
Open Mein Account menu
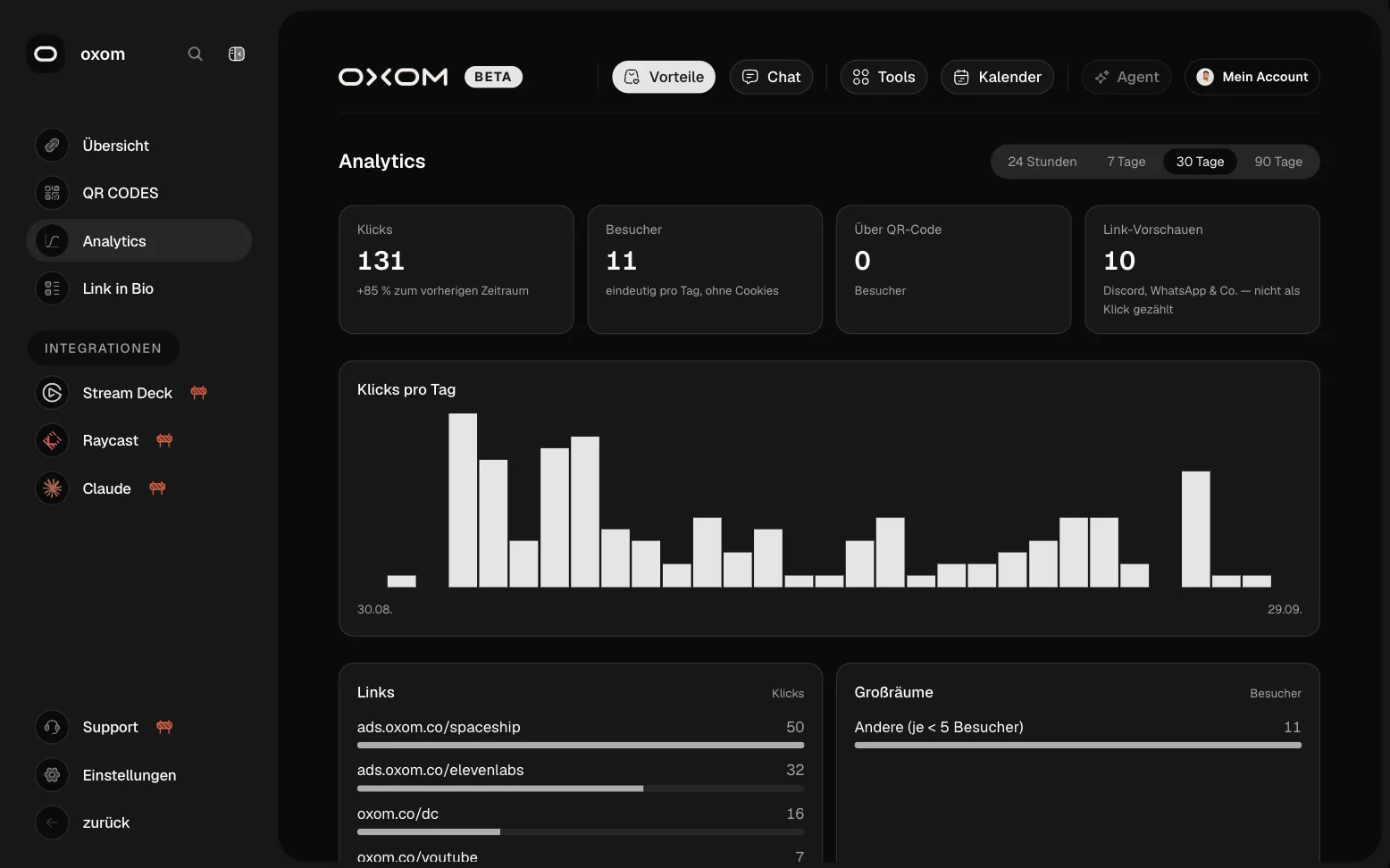[x=1252, y=77]
